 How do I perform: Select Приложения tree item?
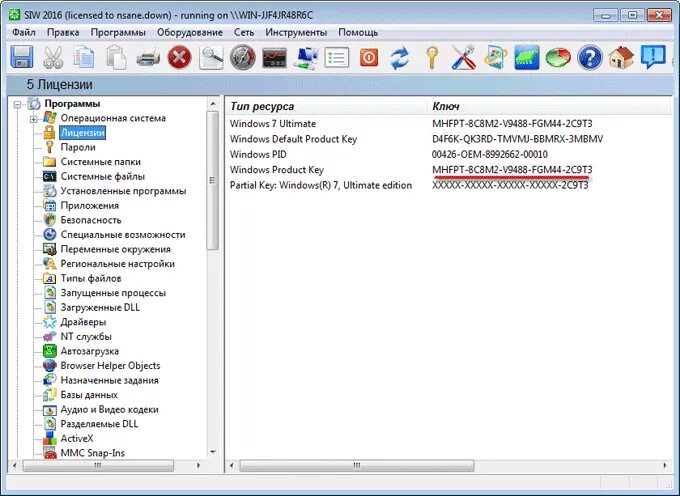(x=90, y=206)
